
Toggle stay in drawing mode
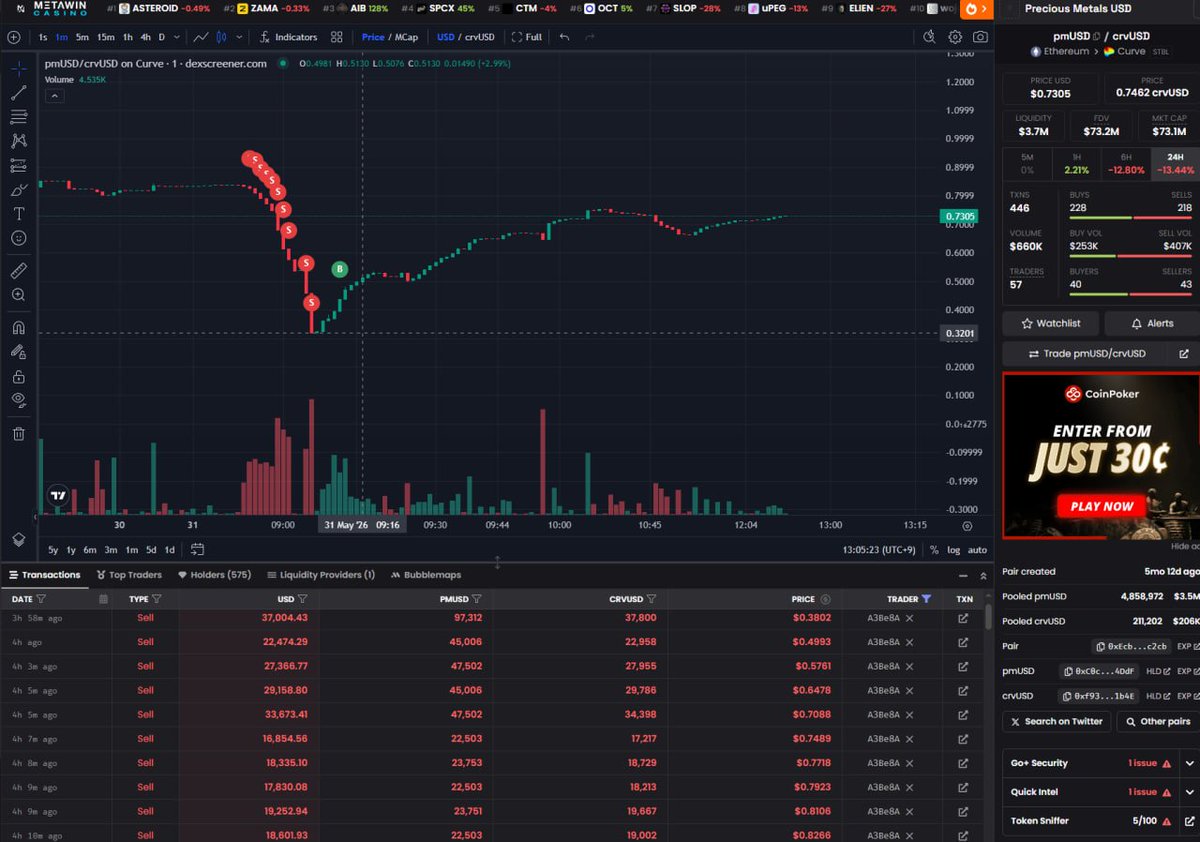18,352
